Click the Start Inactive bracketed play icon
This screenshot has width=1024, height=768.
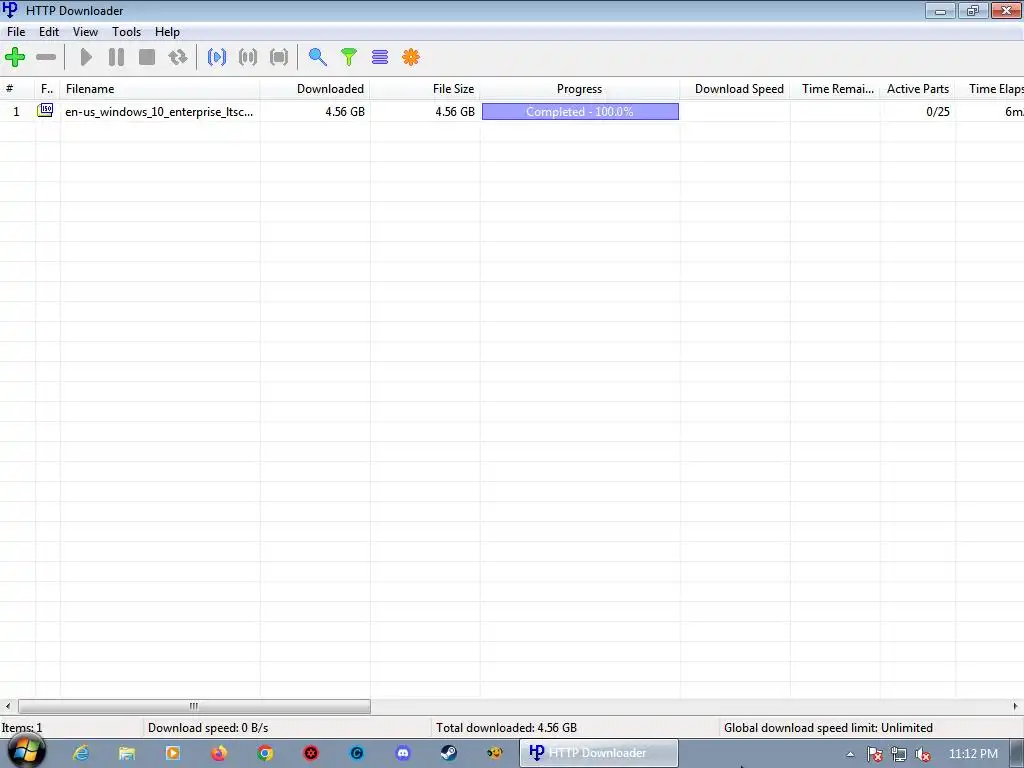pyautogui.click(x=217, y=57)
